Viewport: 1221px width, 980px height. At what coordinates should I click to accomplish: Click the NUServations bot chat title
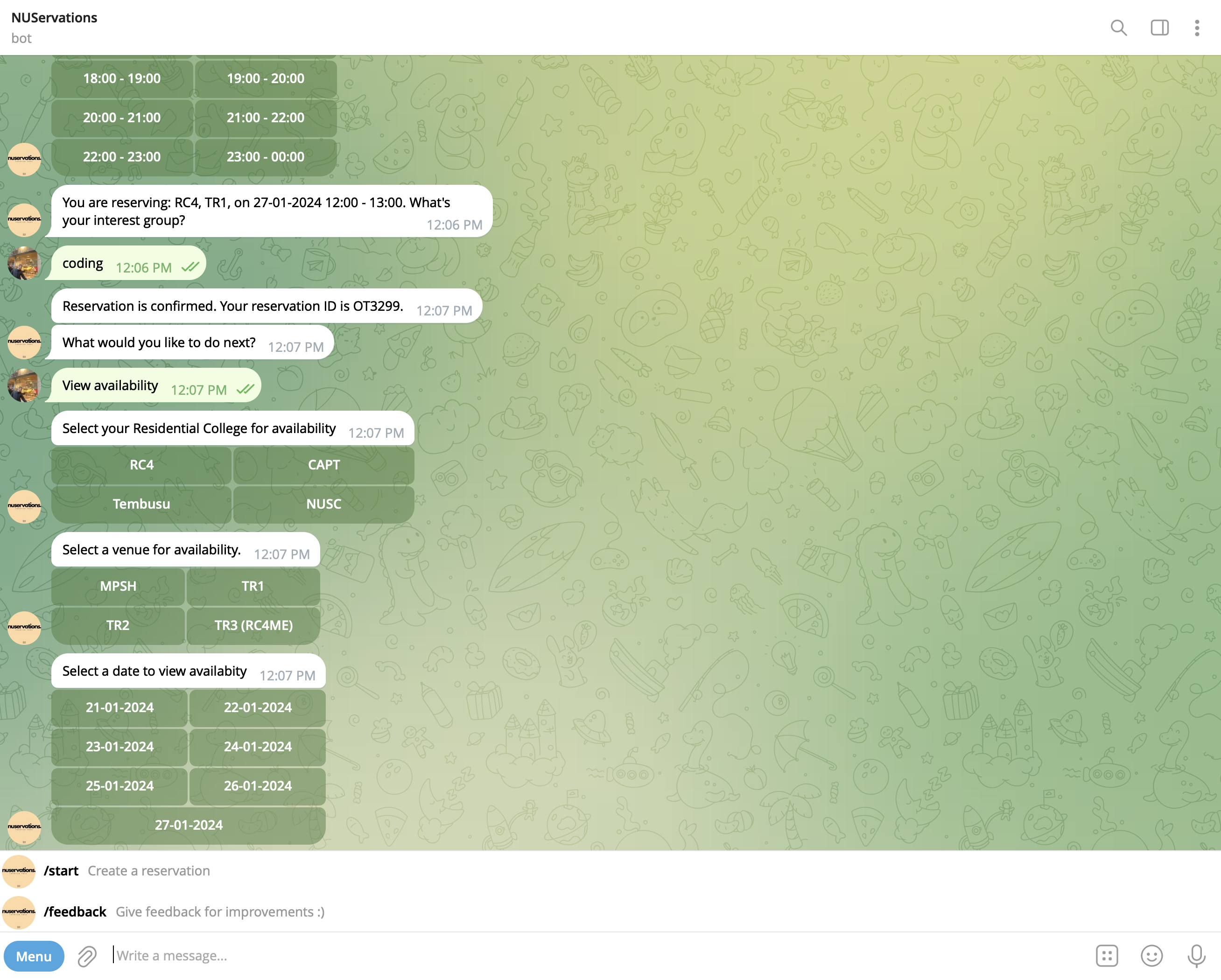(54, 18)
